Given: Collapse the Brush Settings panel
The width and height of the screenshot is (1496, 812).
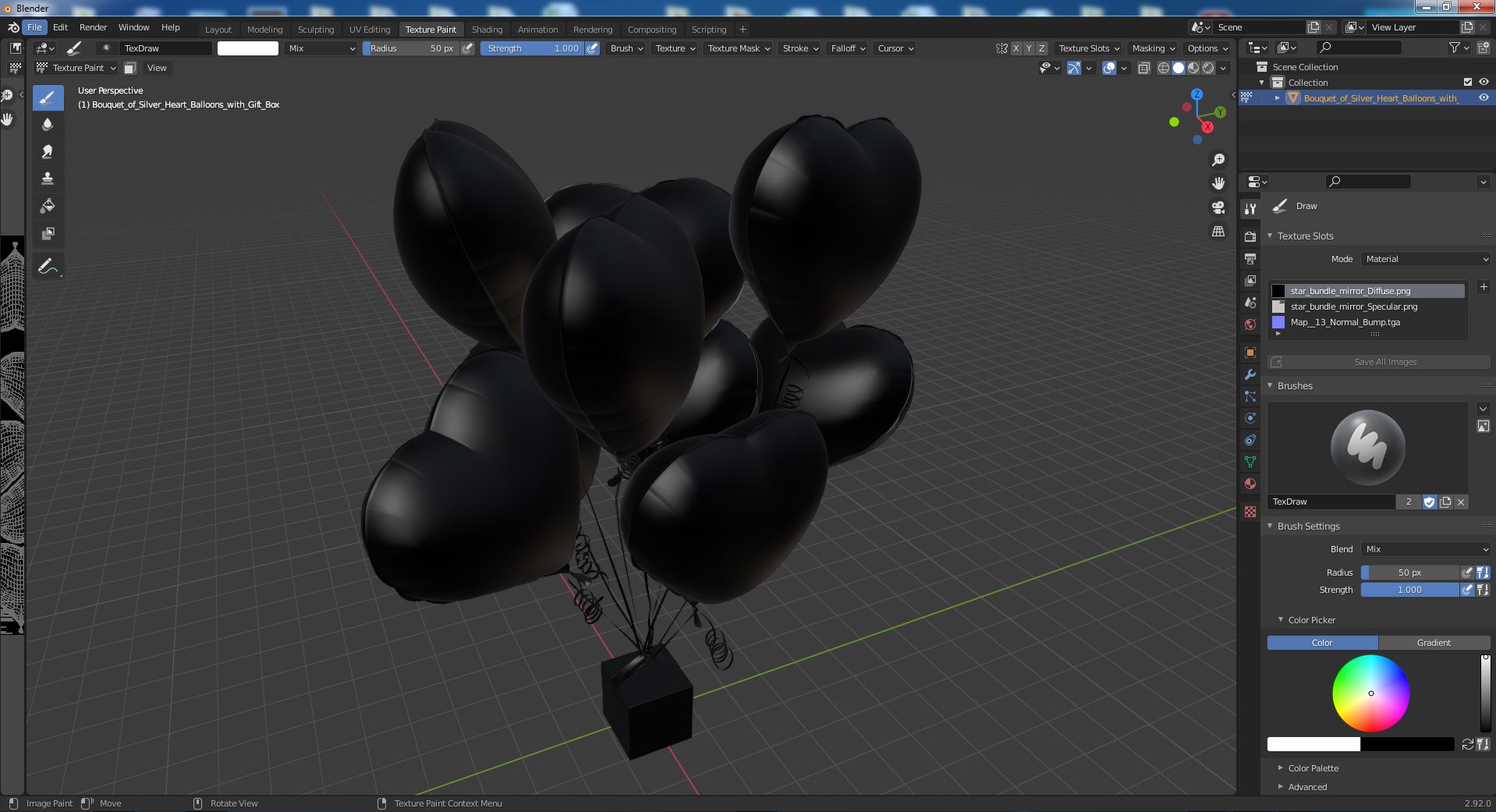Looking at the screenshot, I should tap(1308, 527).
